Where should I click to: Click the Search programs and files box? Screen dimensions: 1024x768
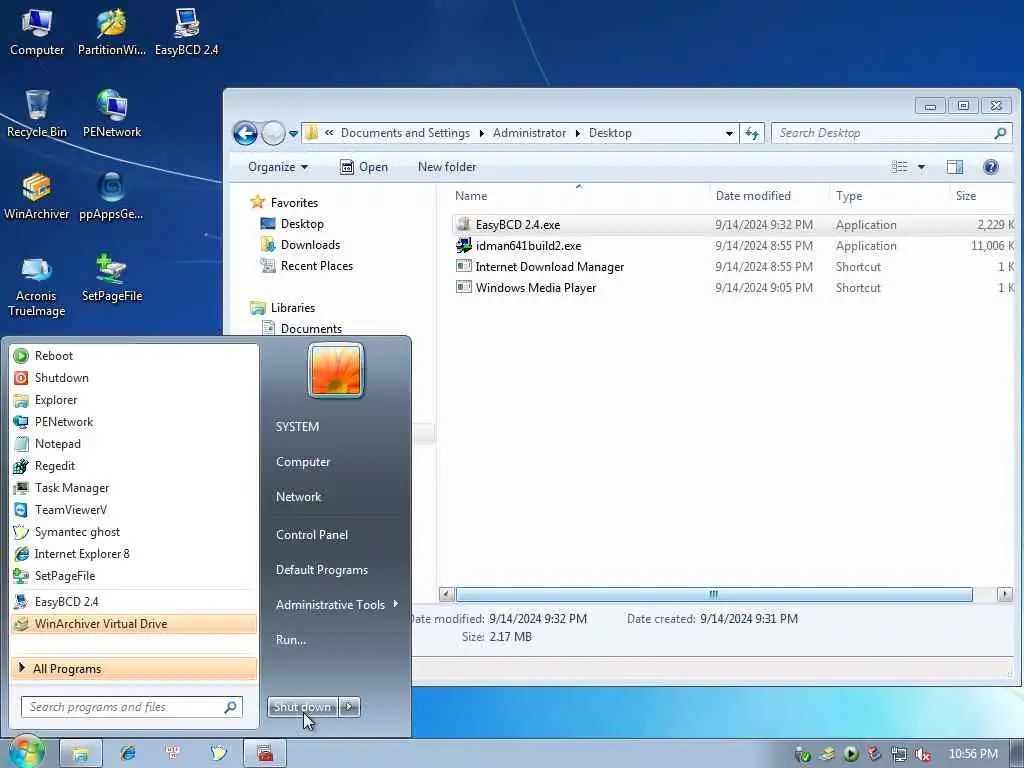point(131,707)
